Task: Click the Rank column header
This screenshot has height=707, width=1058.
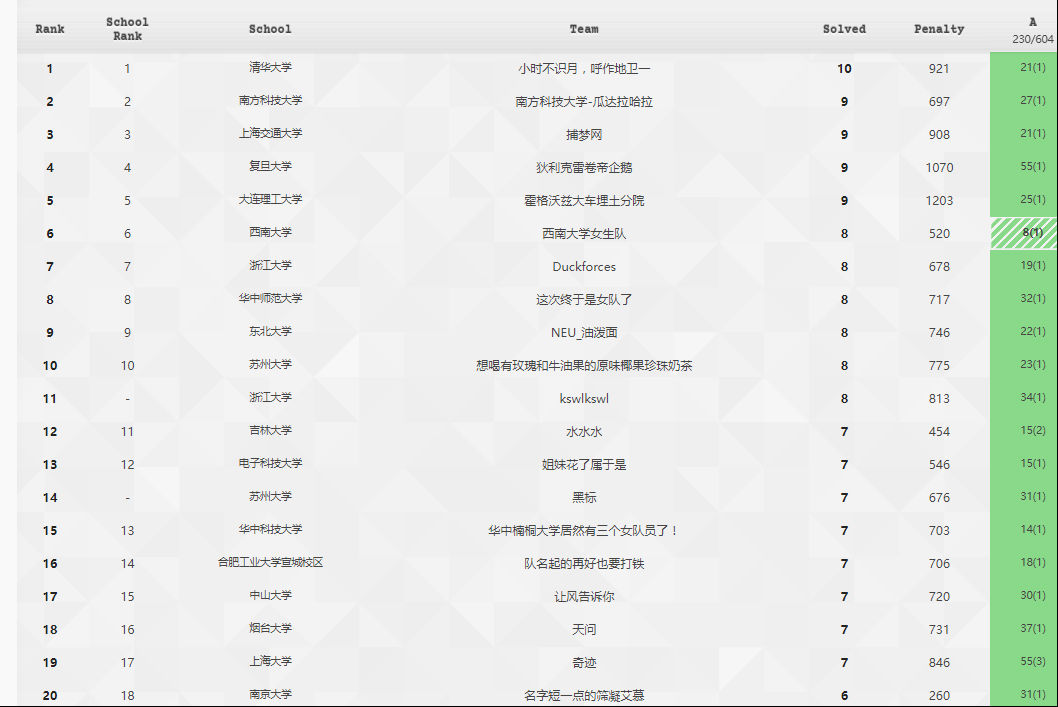Action: (x=50, y=29)
